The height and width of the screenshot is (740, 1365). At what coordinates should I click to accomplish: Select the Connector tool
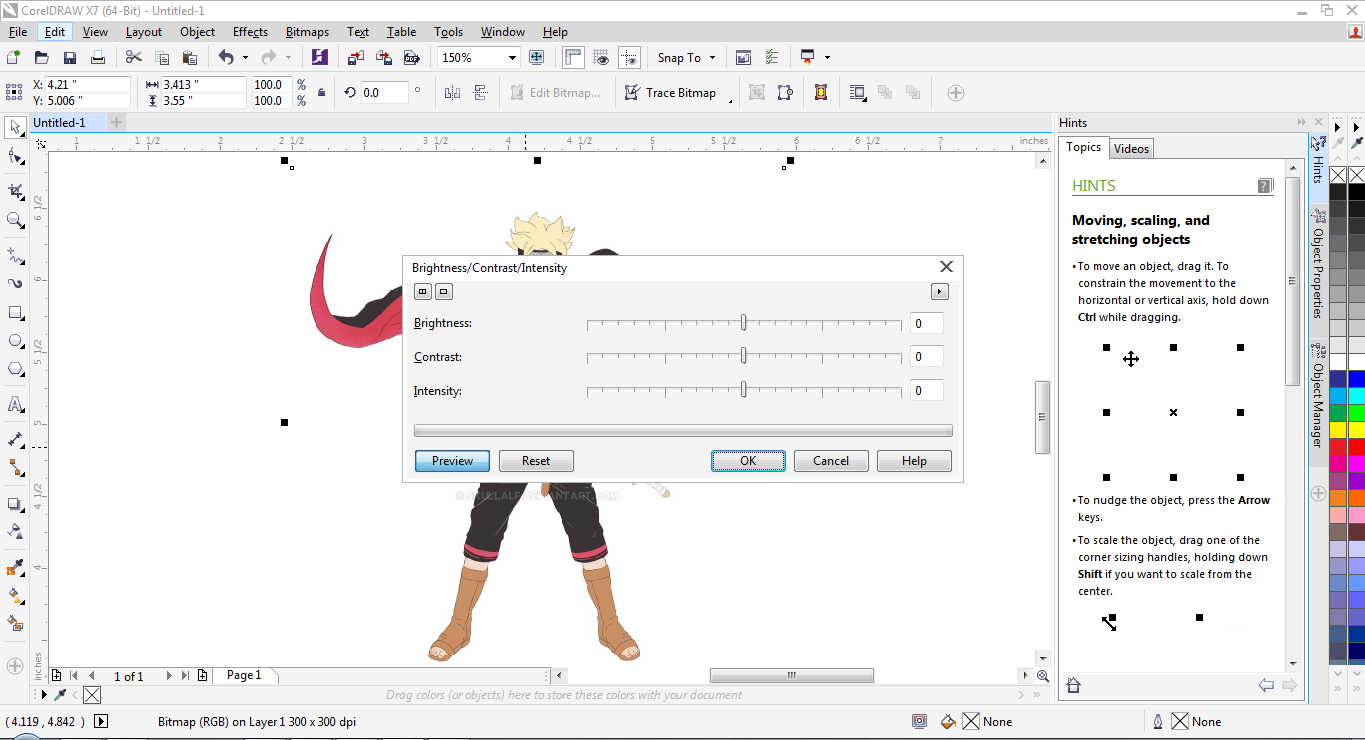coord(15,467)
